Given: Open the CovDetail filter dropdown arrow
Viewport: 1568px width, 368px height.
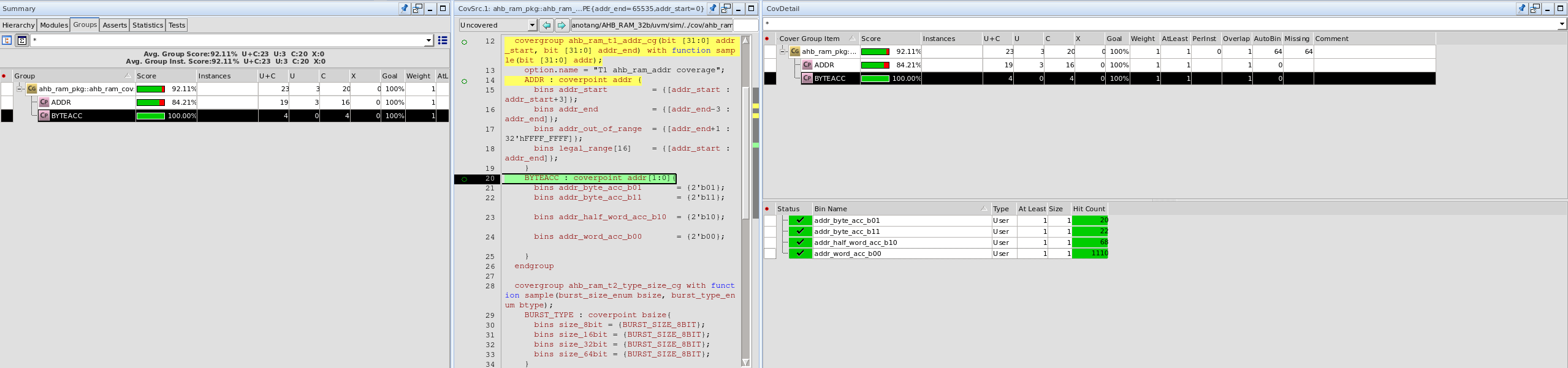Looking at the screenshot, I should click(x=1561, y=24).
